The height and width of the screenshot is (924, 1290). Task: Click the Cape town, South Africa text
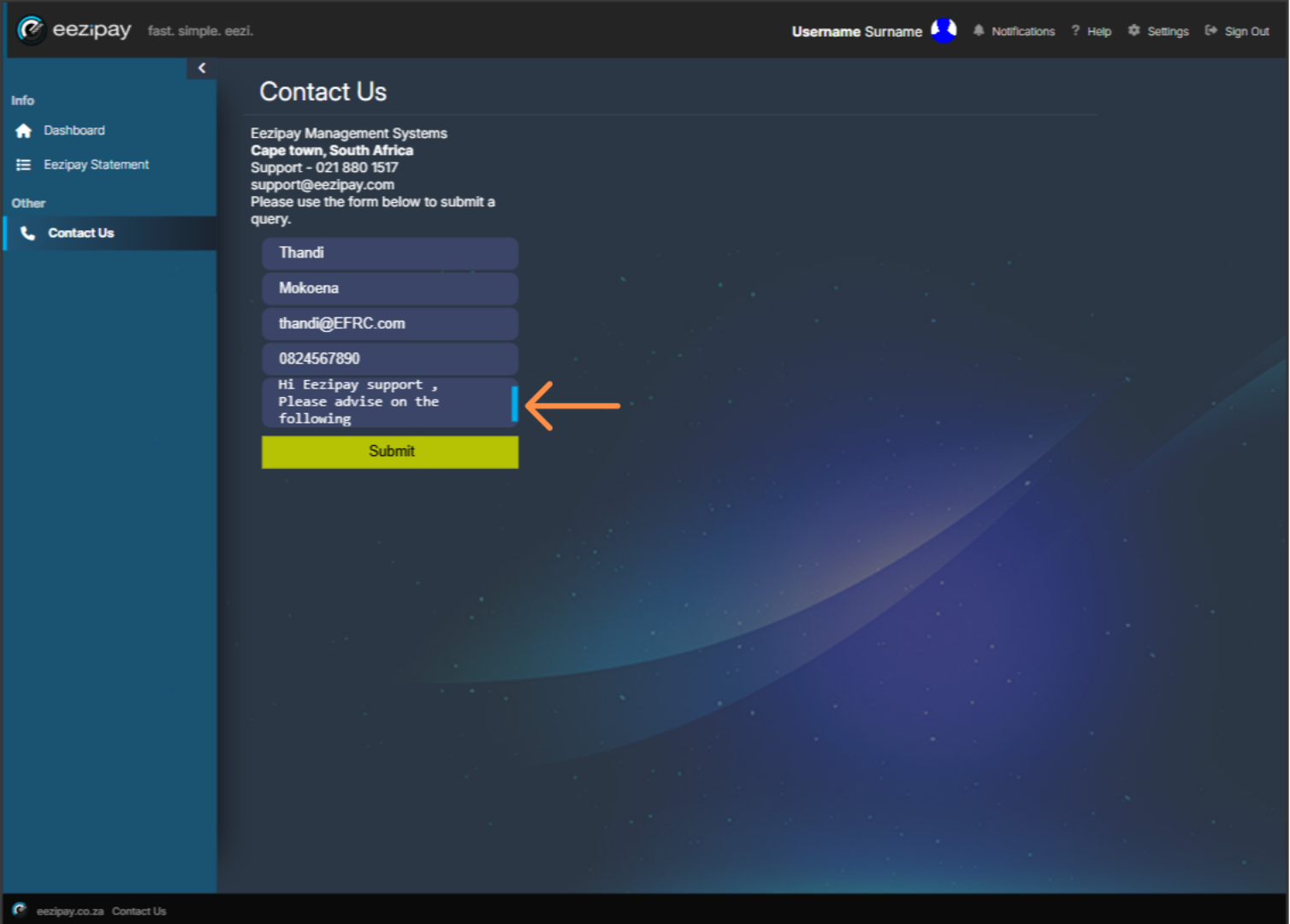click(332, 151)
